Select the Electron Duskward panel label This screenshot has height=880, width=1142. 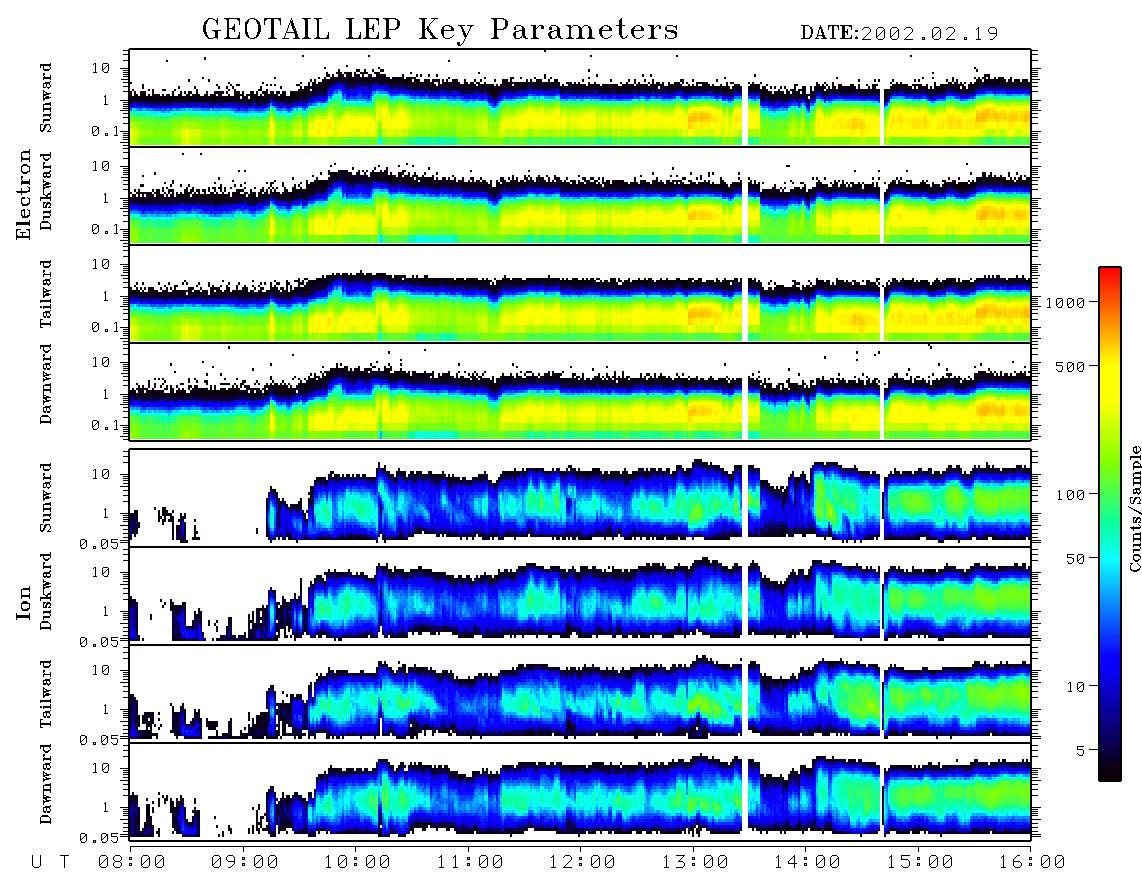46,191
